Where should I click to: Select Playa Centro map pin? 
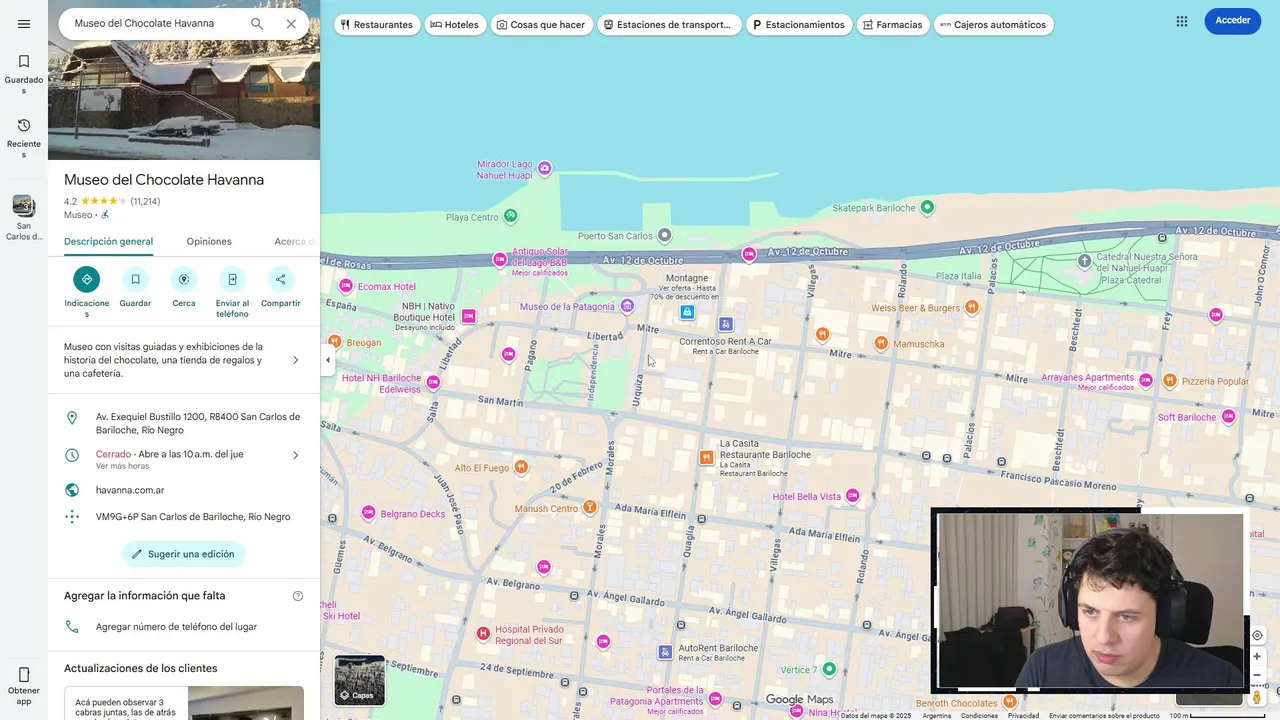[x=511, y=215]
